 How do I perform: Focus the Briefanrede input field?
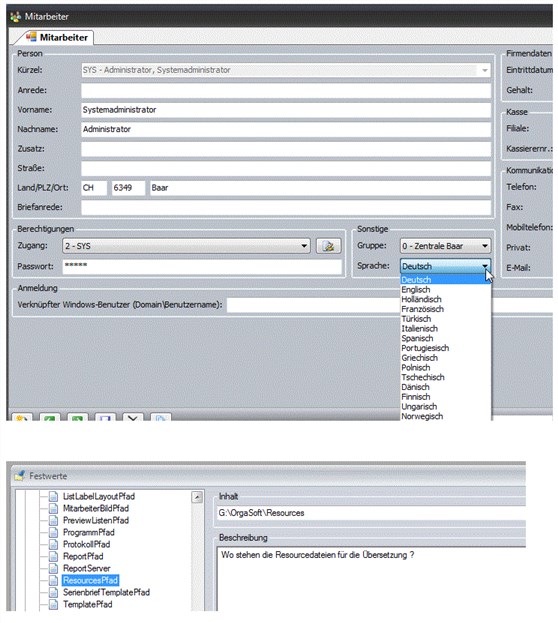(x=286, y=207)
